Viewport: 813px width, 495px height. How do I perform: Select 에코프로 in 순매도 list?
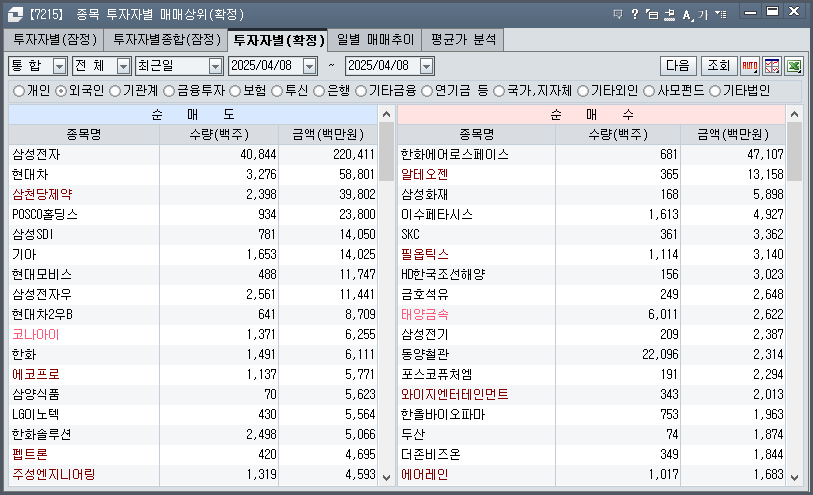coord(36,375)
